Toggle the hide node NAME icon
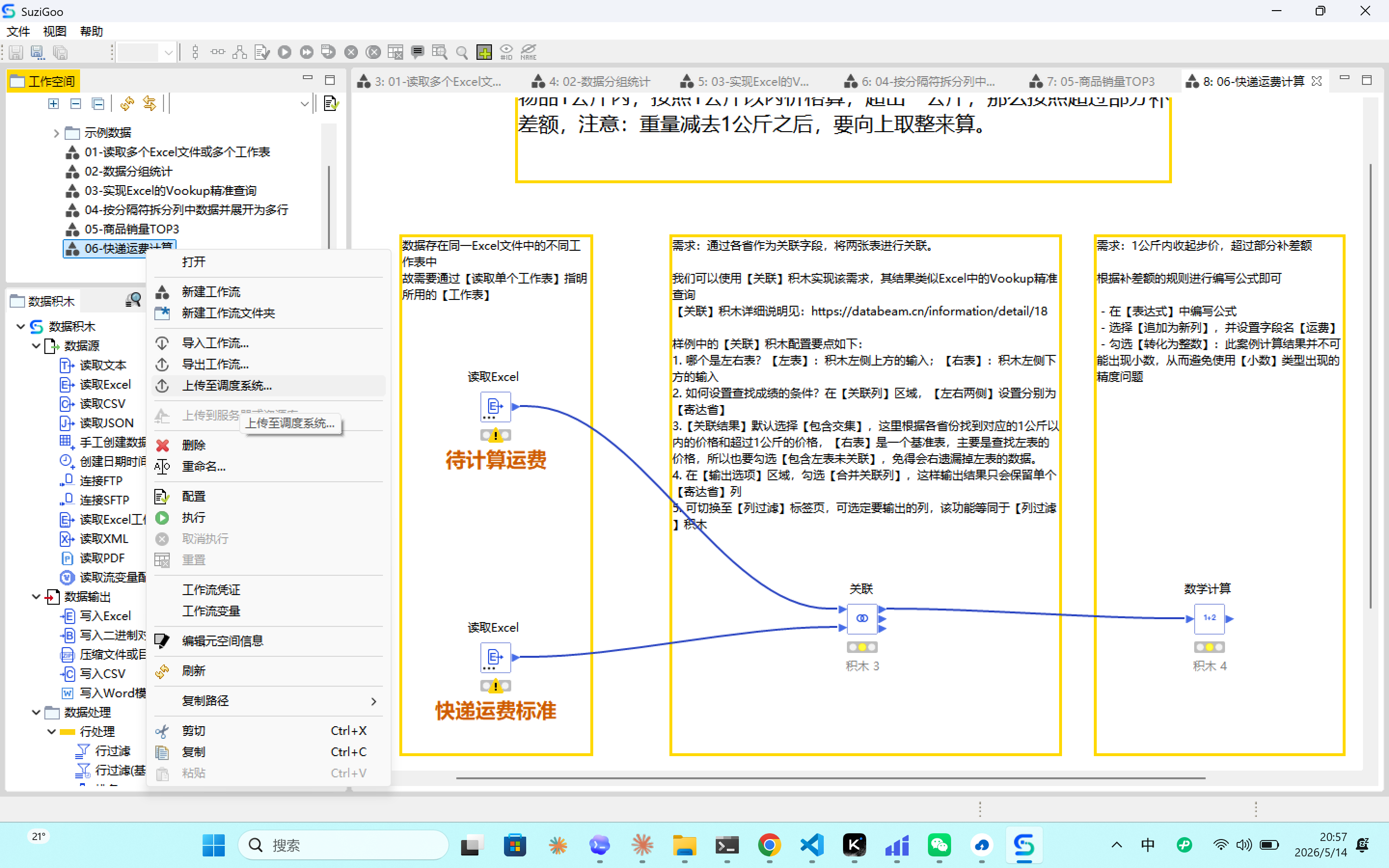This screenshot has width=1389, height=868. click(529, 52)
